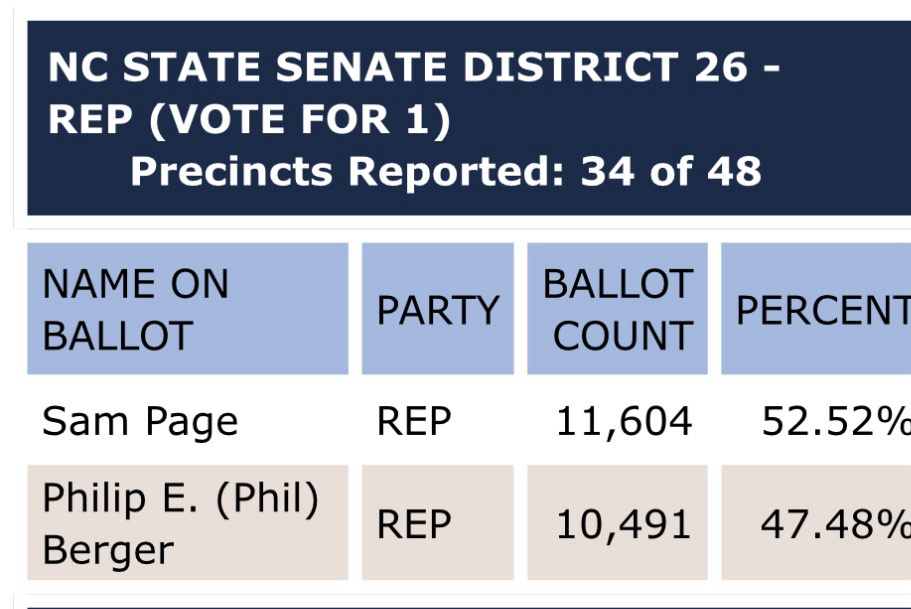Click the Berger surname text
911x609 pixels.
click(x=108, y=549)
